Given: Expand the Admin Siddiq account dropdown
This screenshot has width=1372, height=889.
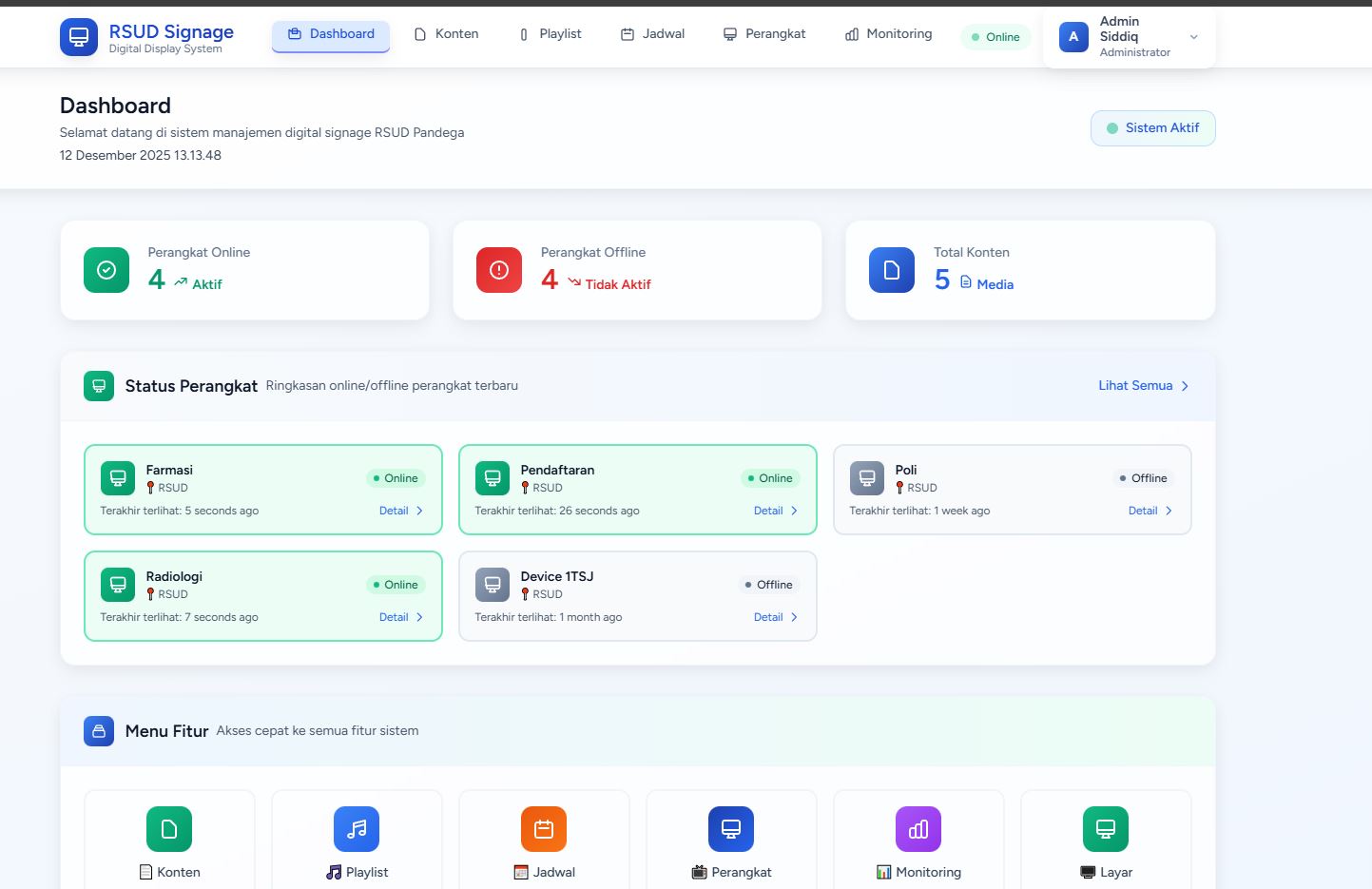Looking at the screenshot, I should click(1194, 37).
